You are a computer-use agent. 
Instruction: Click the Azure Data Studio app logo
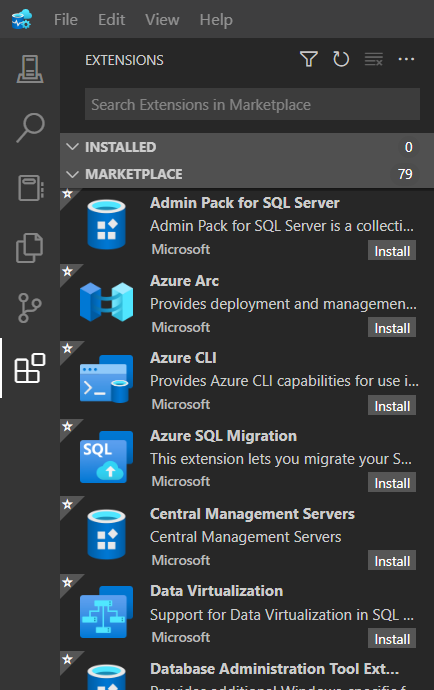point(22,19)
